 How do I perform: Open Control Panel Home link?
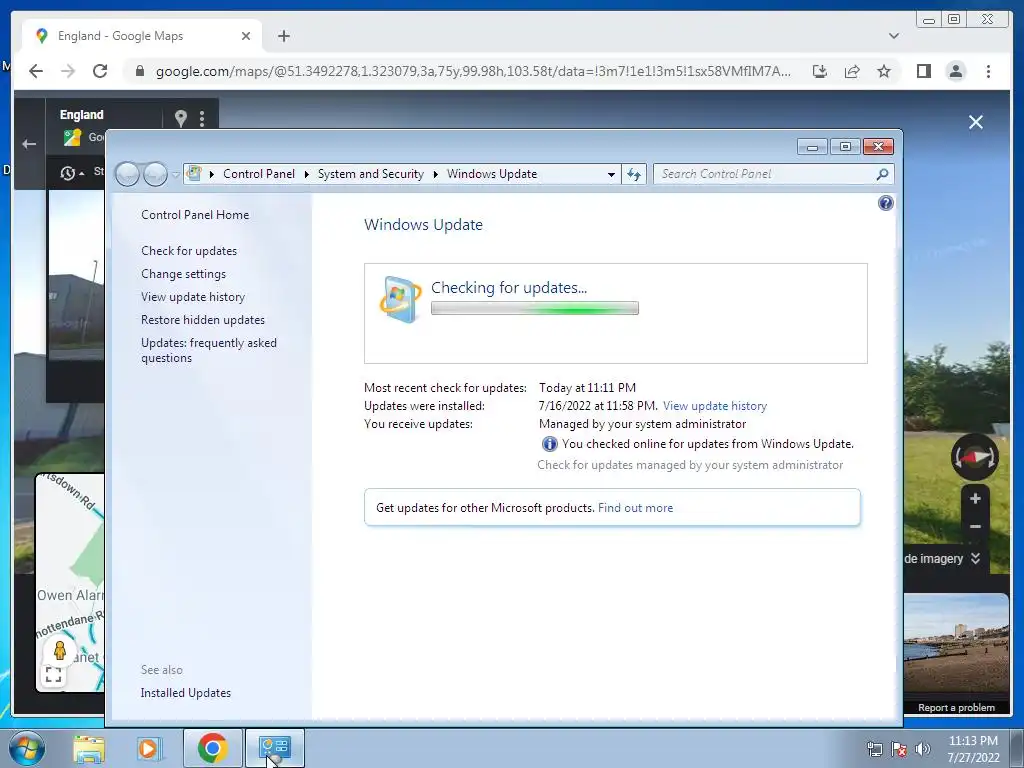click(195, 215)
